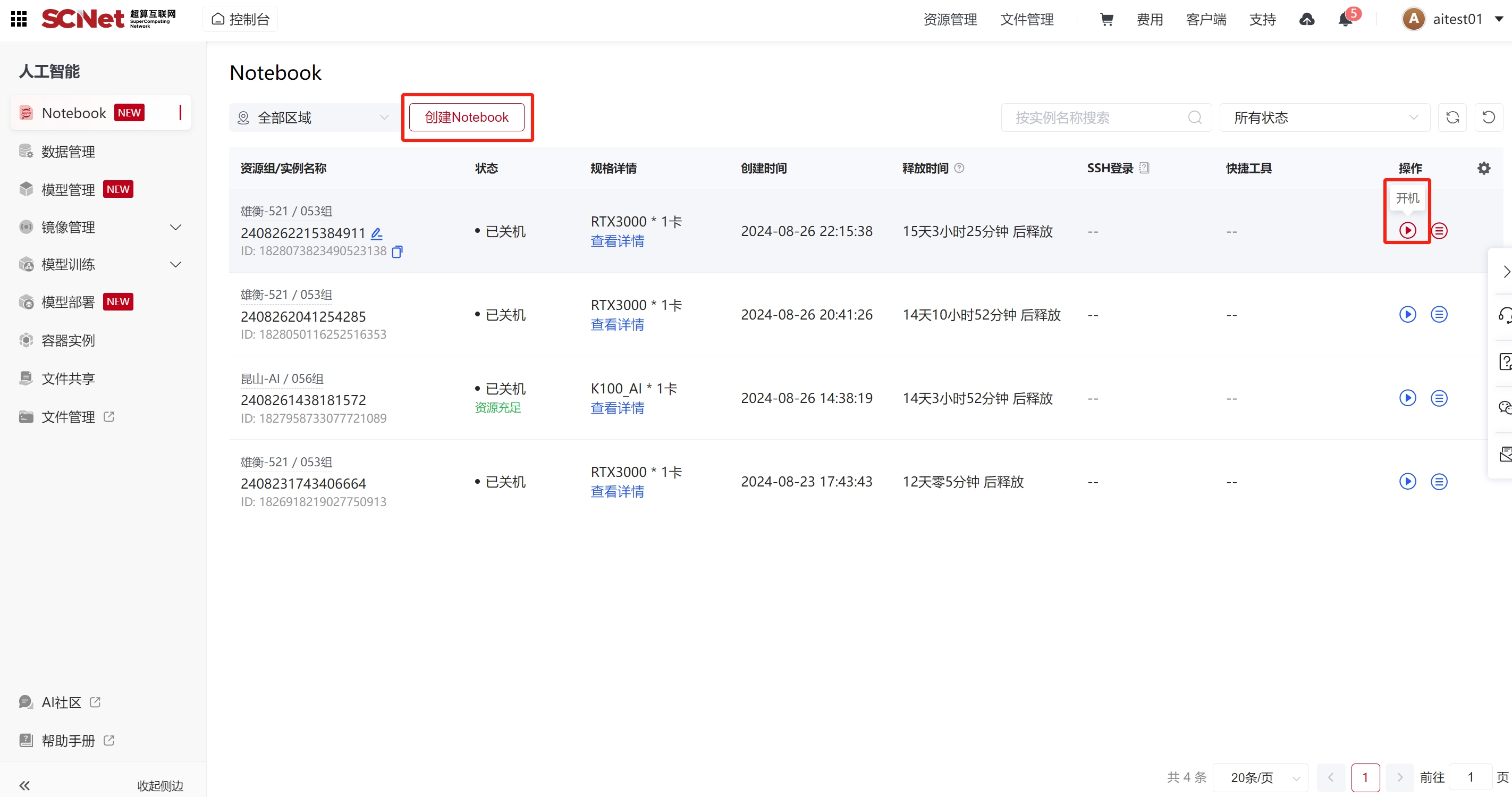1512x797 pixels.
Task: Click the 创建Notebook button
Action: [467, 118]
